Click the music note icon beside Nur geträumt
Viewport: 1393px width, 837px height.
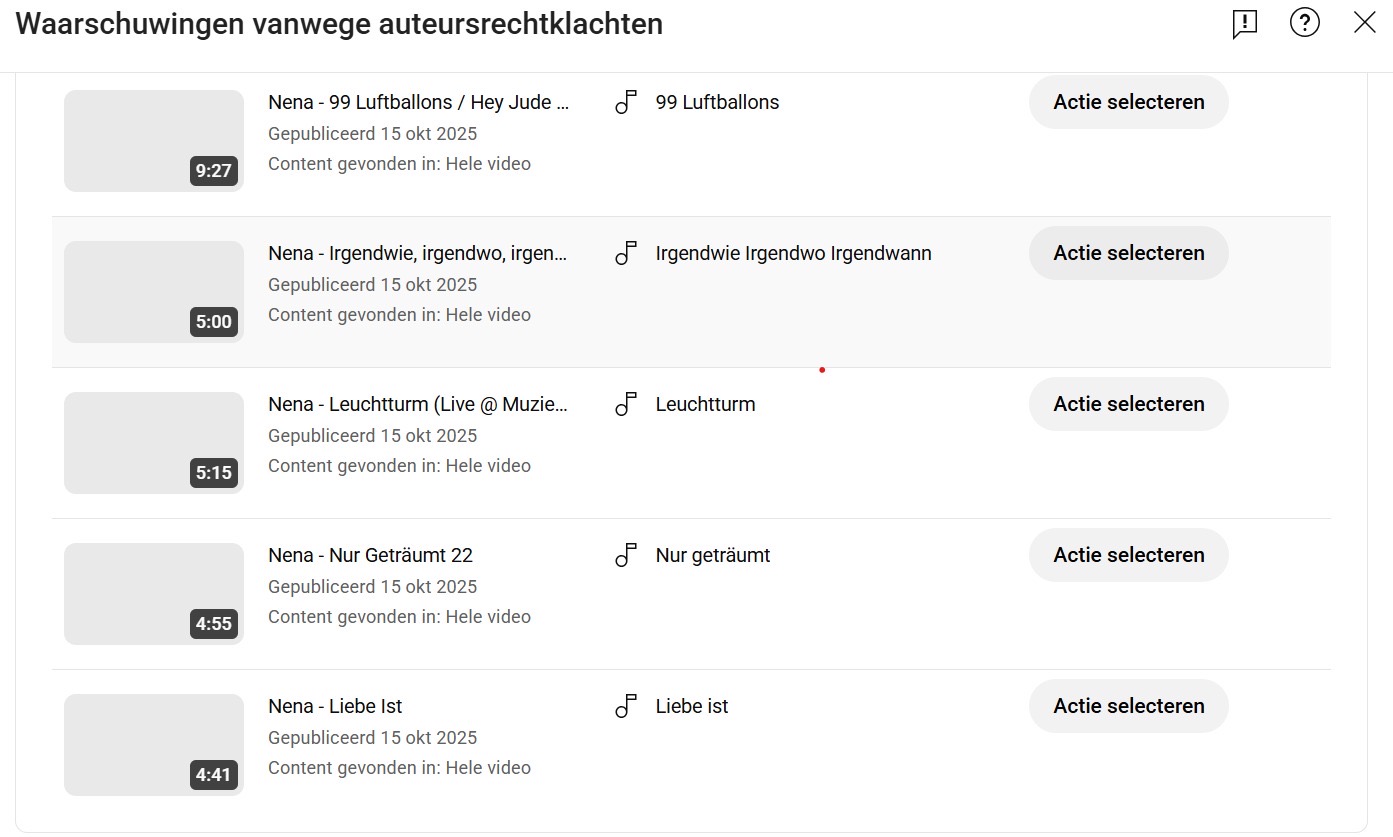(626, 555)
